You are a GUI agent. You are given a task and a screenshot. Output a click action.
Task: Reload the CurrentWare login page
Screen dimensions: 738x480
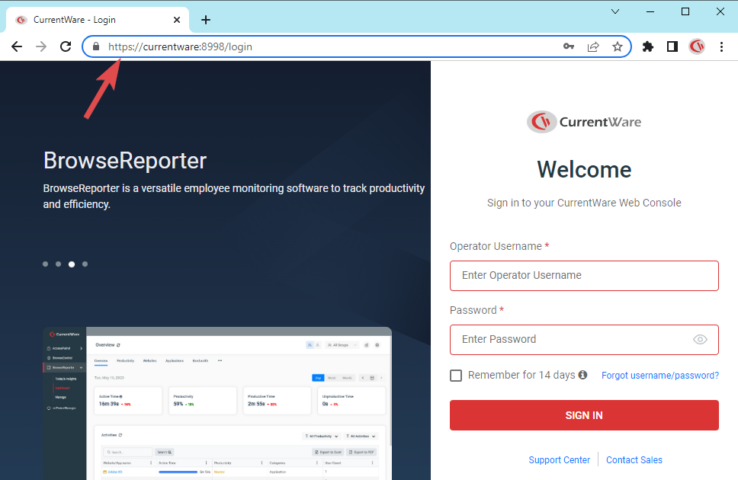(x=65, y=47)
